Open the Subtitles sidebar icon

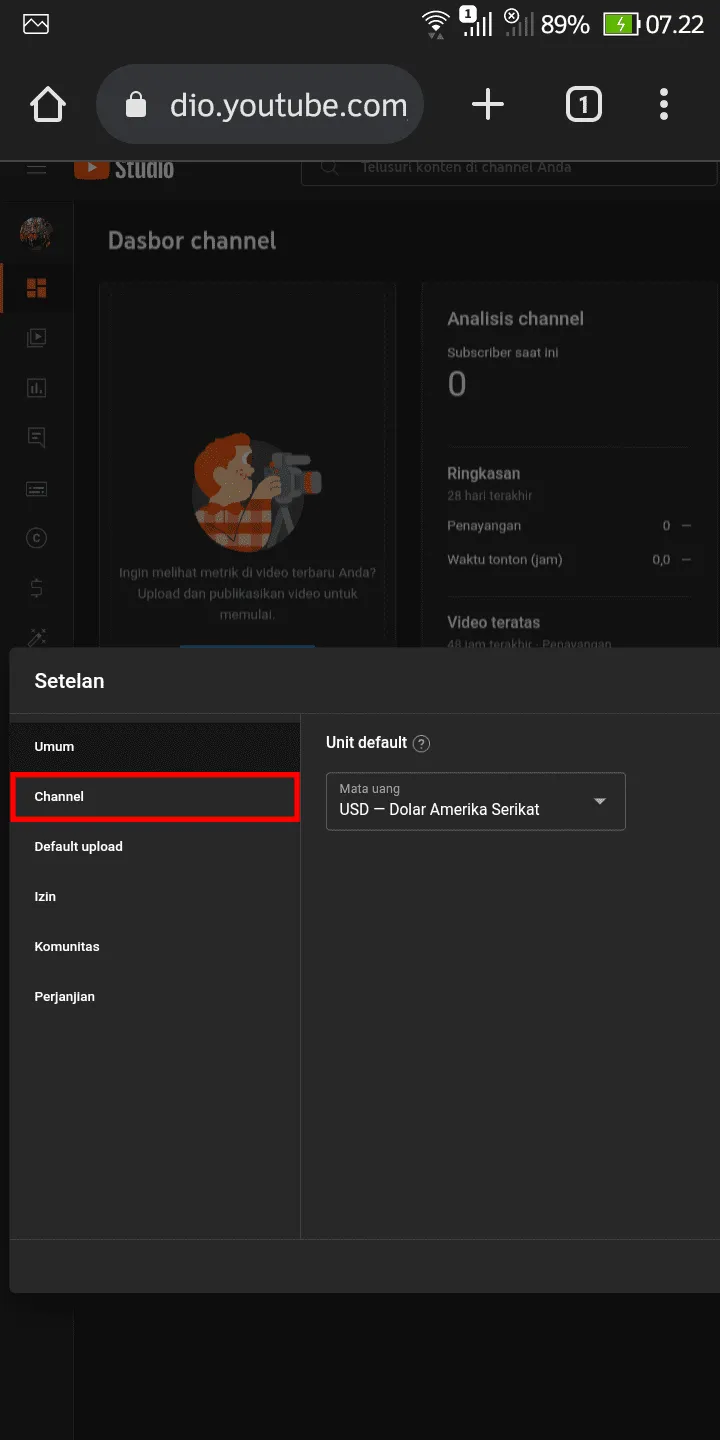click(x=37, y=489)
